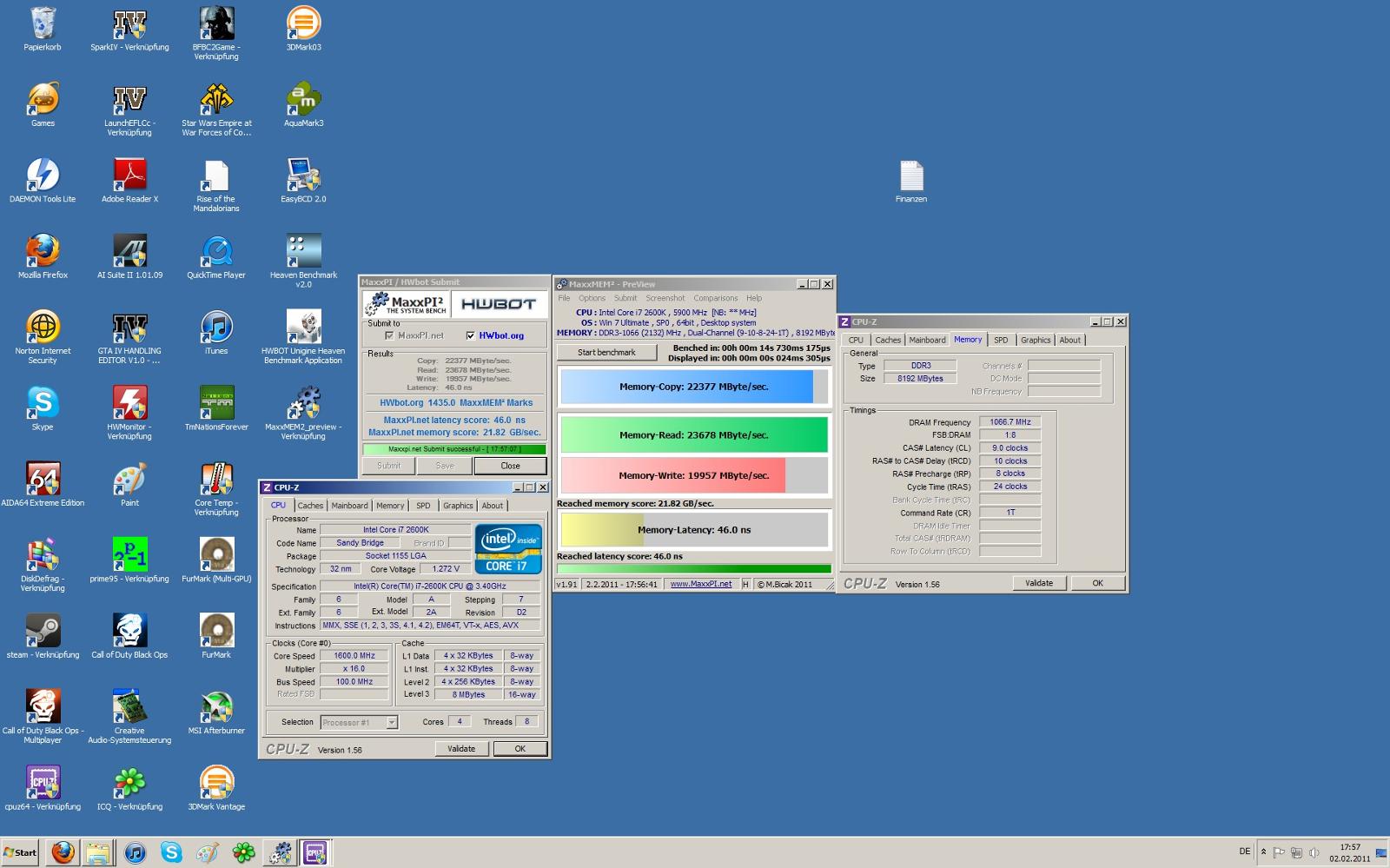Open DAEMON Tools Lite desktop icon
The width and height of the screenshot is (1390, 868).
pyautogui.click(x=43, y=181)
